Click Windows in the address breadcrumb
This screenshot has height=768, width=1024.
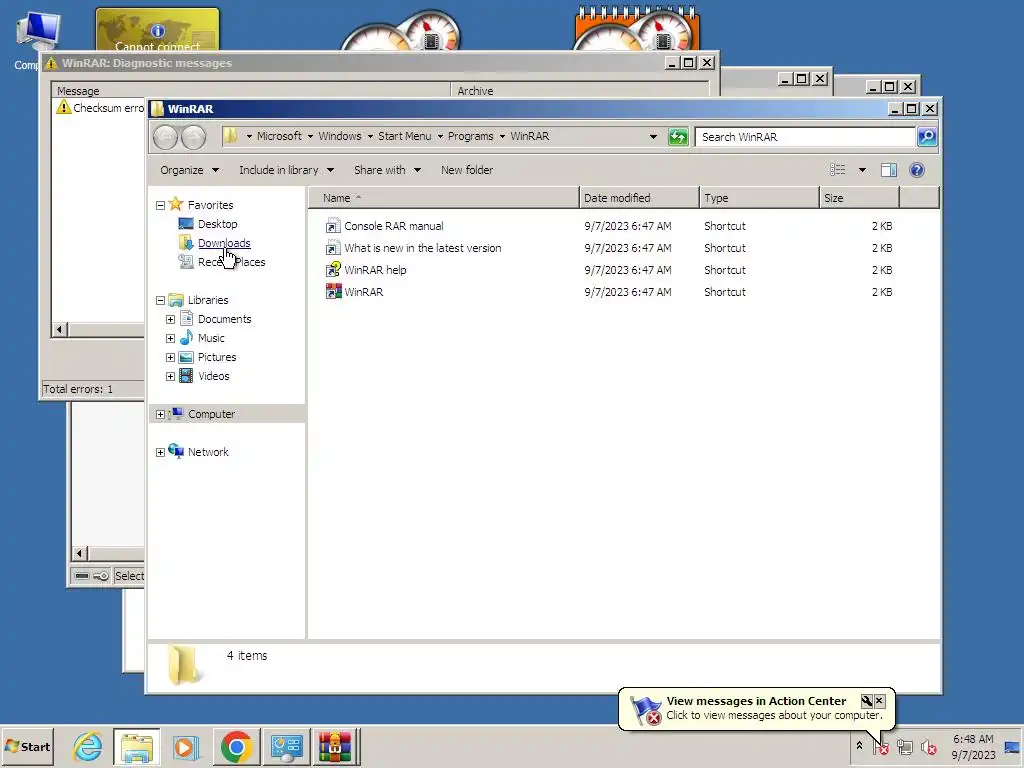click(340, 136)
